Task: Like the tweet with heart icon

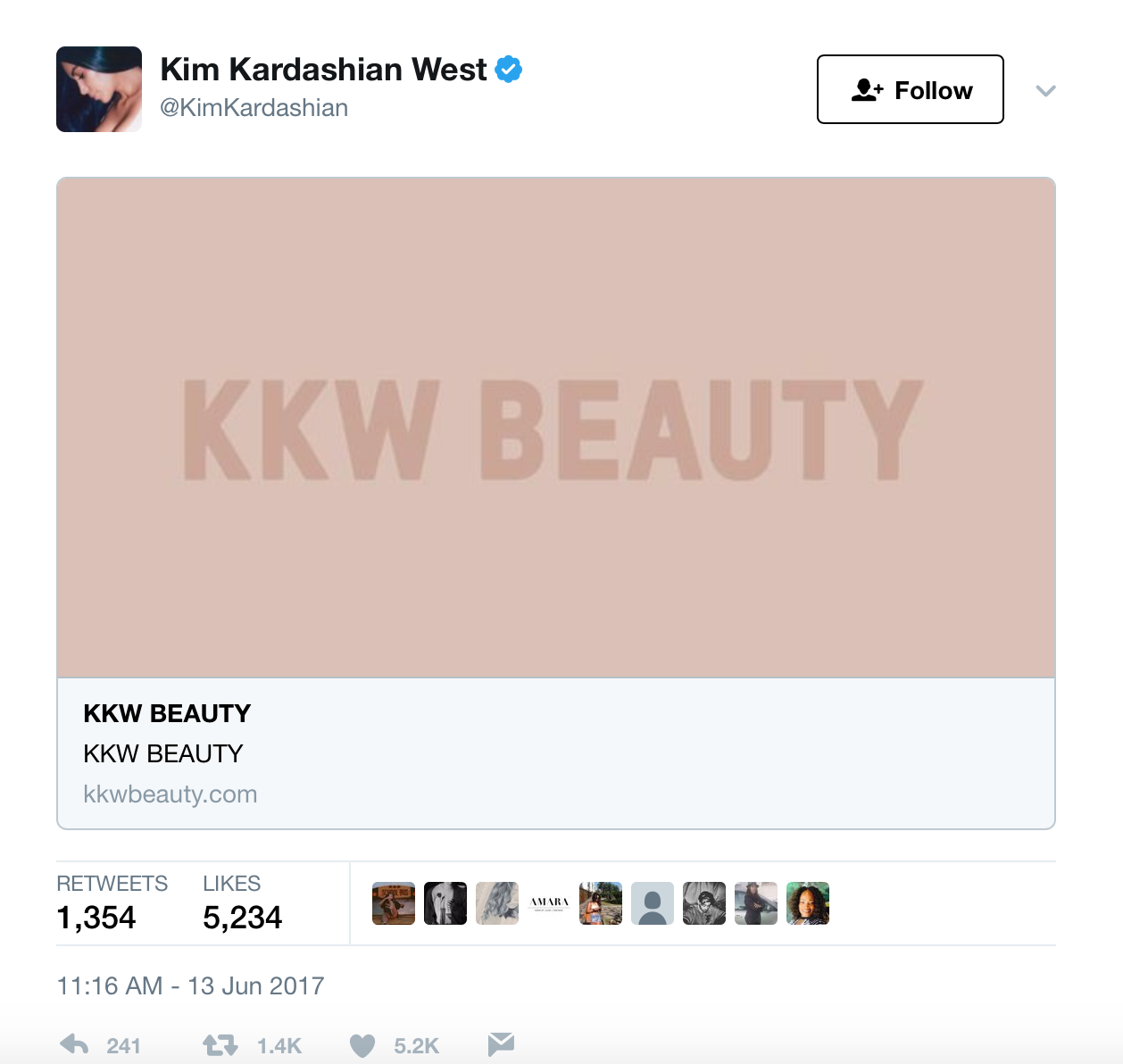Action: pyautogui.click(x=362, y=1045)
